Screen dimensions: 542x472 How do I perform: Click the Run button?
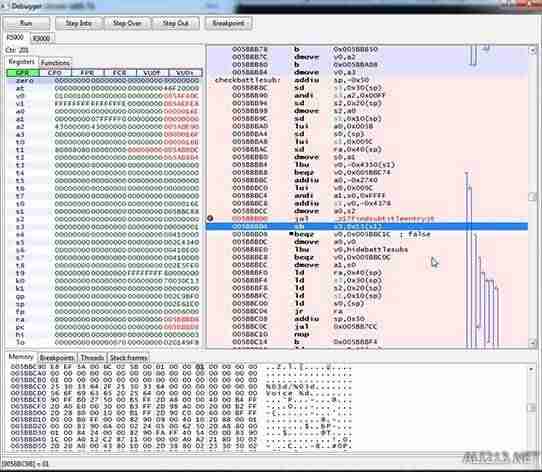[27, 23]
